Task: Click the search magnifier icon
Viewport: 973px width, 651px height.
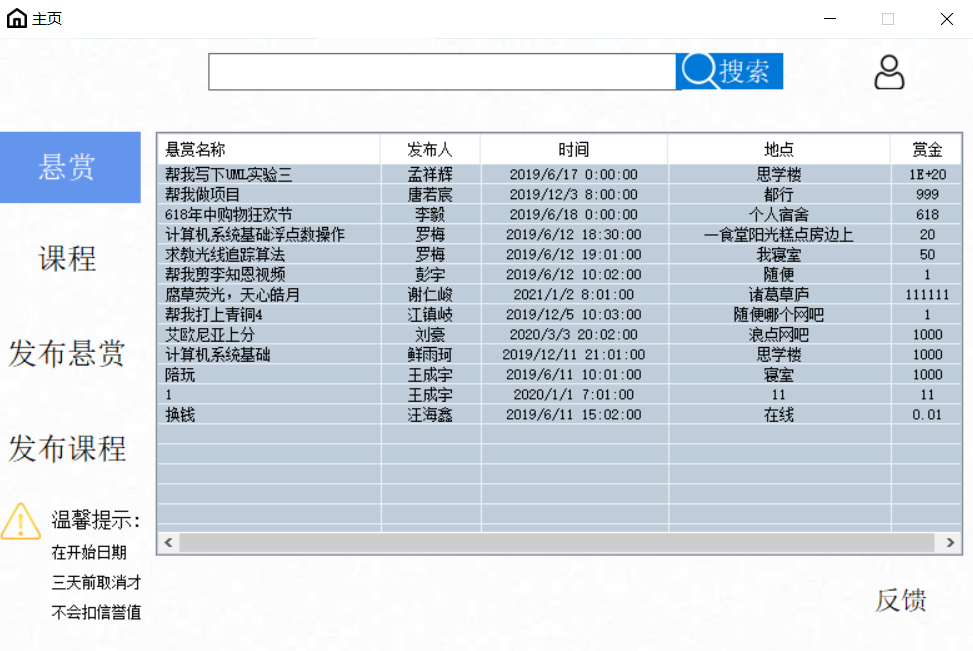Action: click(699, 71)
